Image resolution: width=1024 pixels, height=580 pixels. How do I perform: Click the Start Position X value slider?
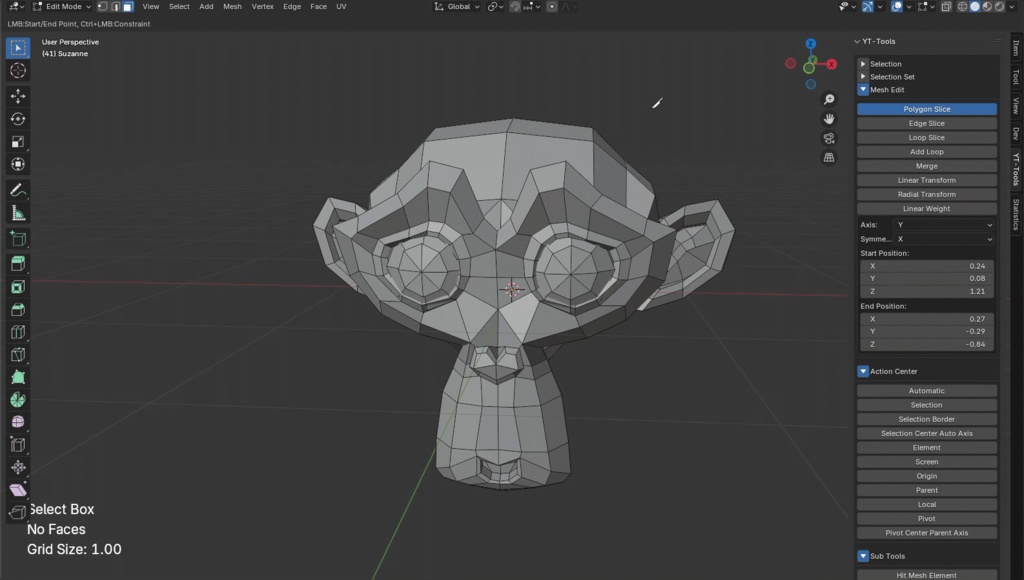coord(926,266)
